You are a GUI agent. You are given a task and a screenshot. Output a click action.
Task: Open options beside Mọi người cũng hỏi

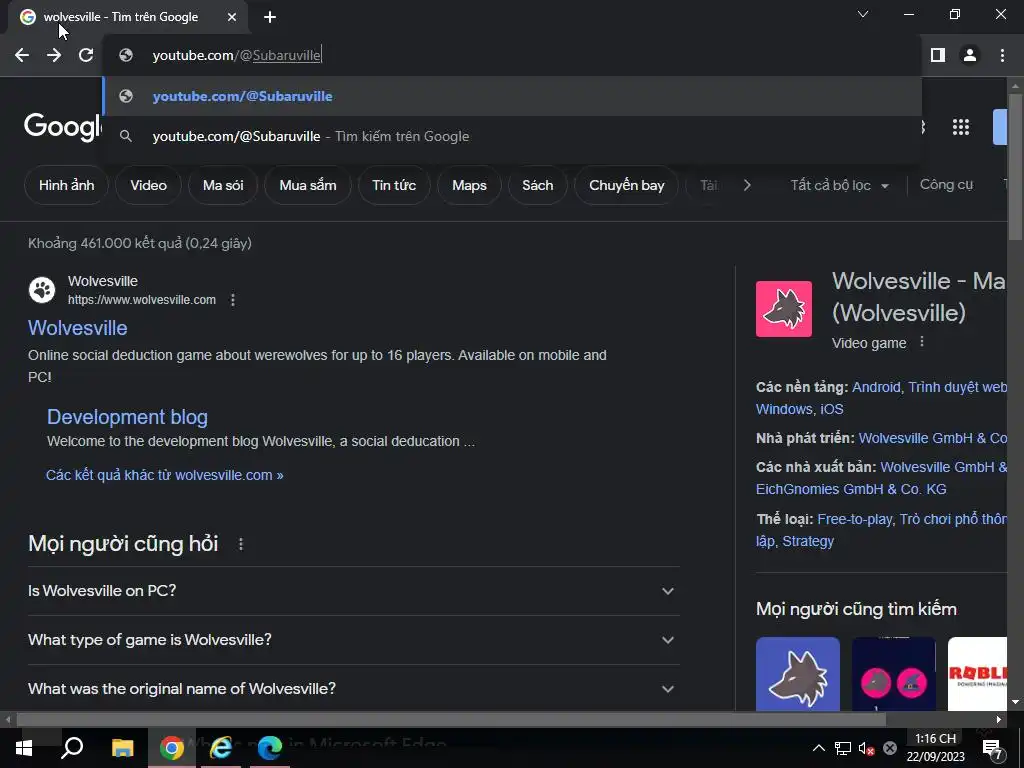tap(241, 544)
